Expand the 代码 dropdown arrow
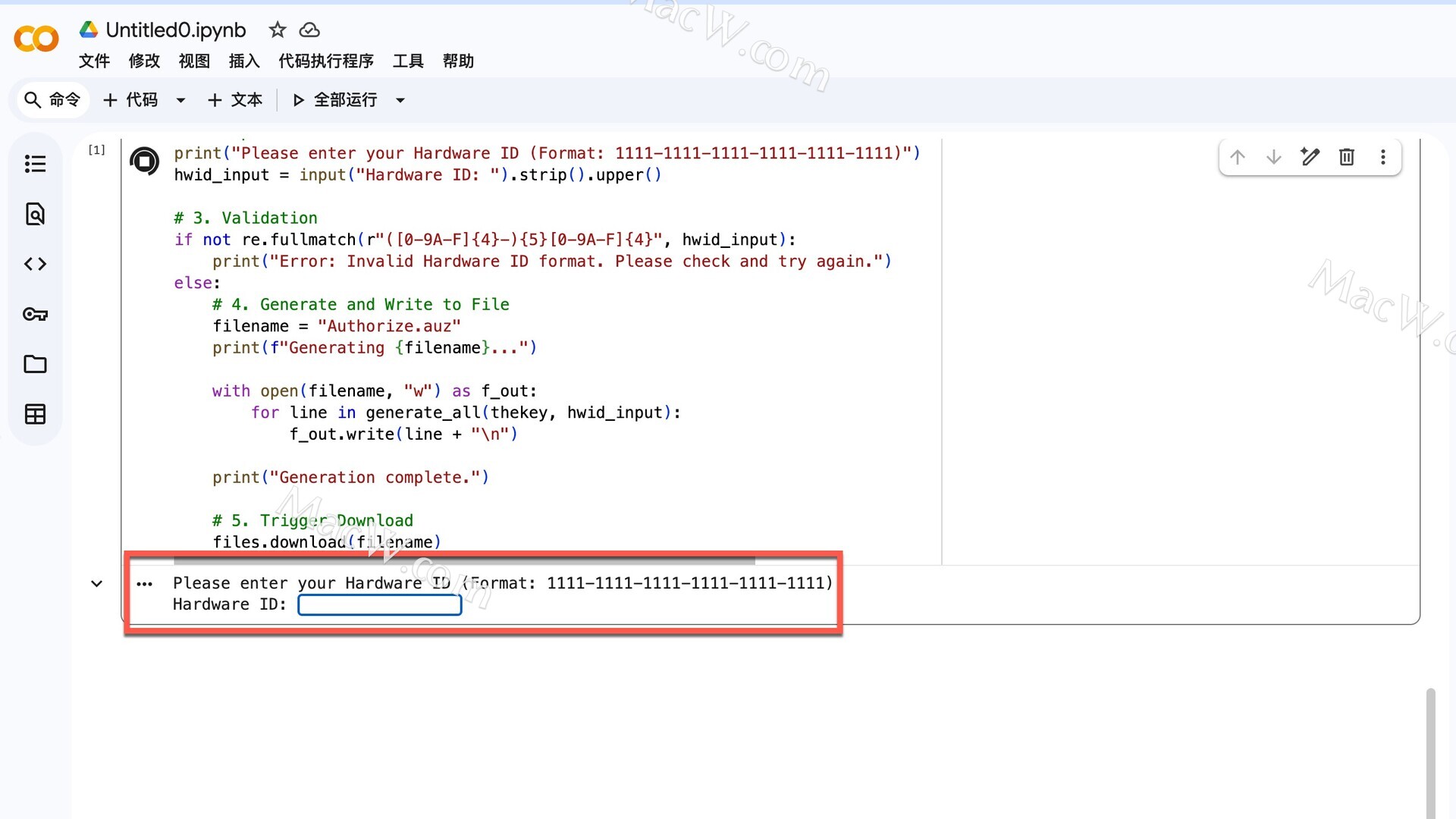This screenshot has height=819, width=1456. 180,100
